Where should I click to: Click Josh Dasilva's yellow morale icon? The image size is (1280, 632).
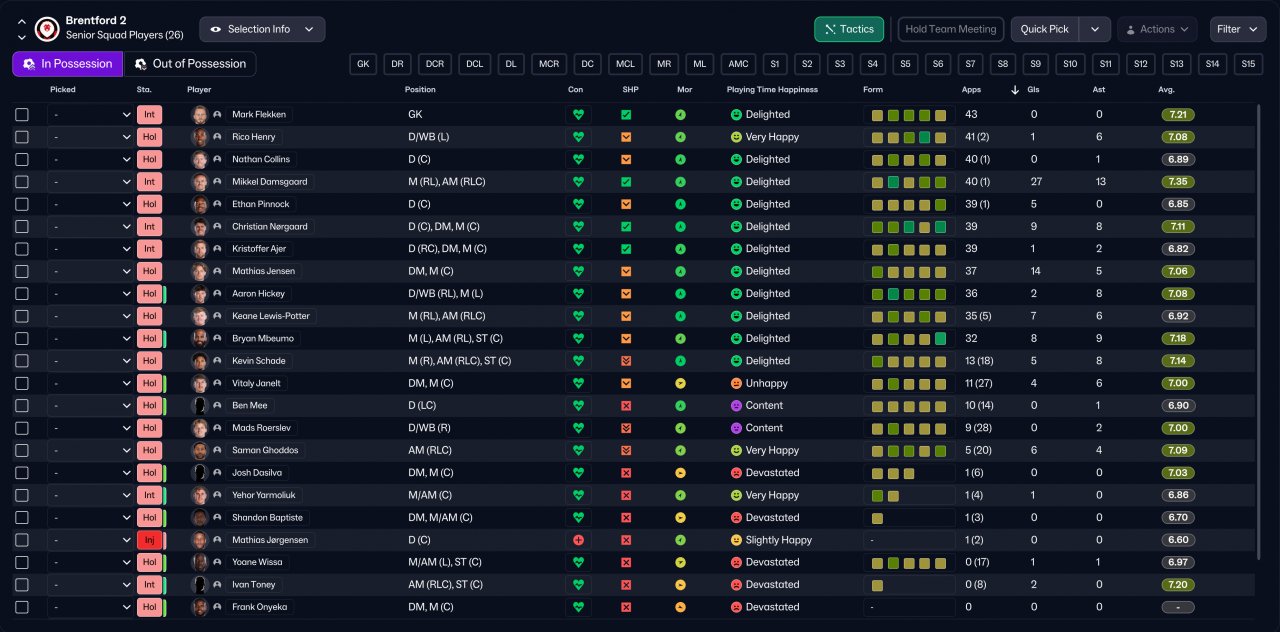click(680, 473)
